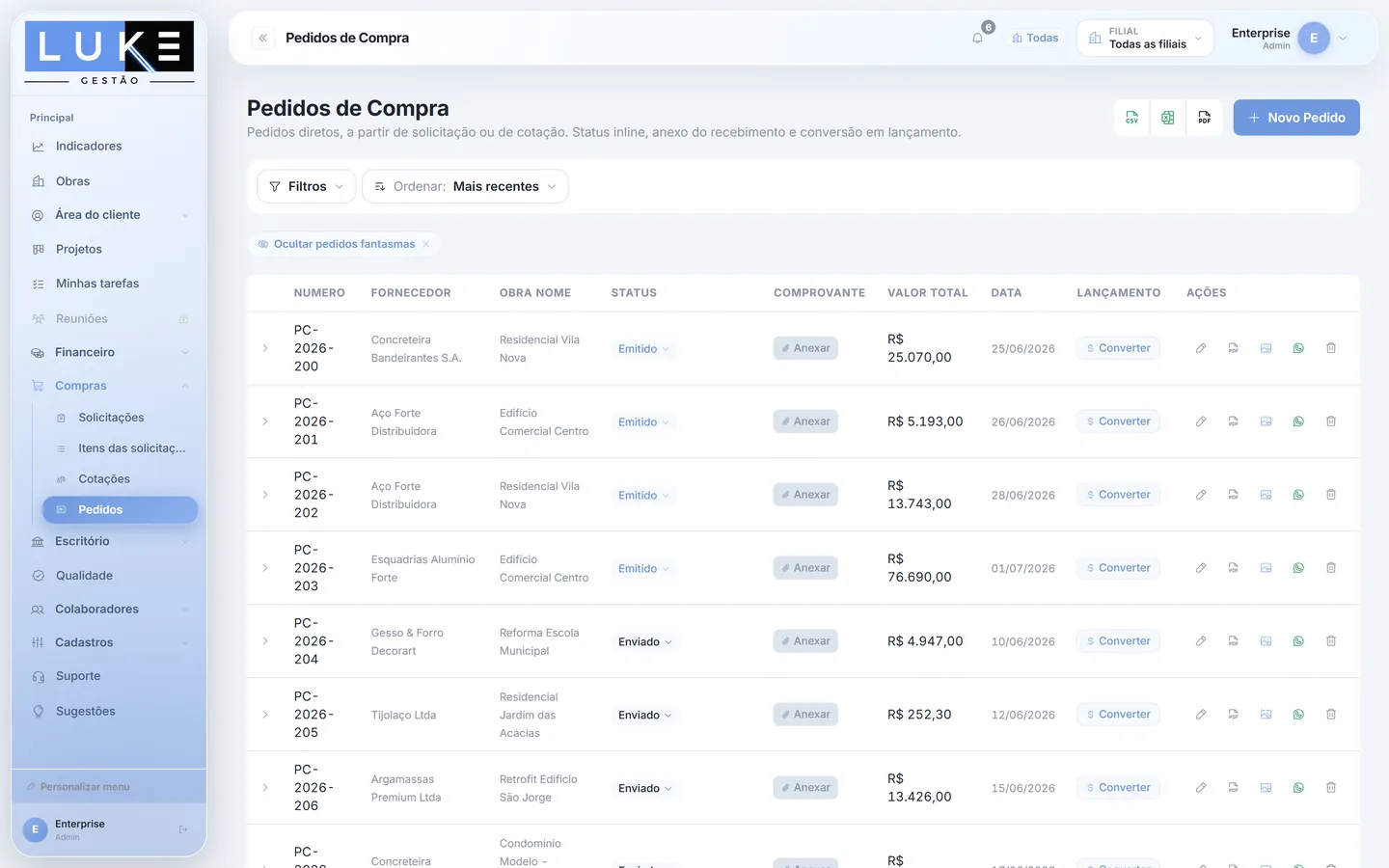This screenshot has height=868, width=1389.
Task: Delete order PC-2026-202 with trash icon
Action: (1331, 495)
